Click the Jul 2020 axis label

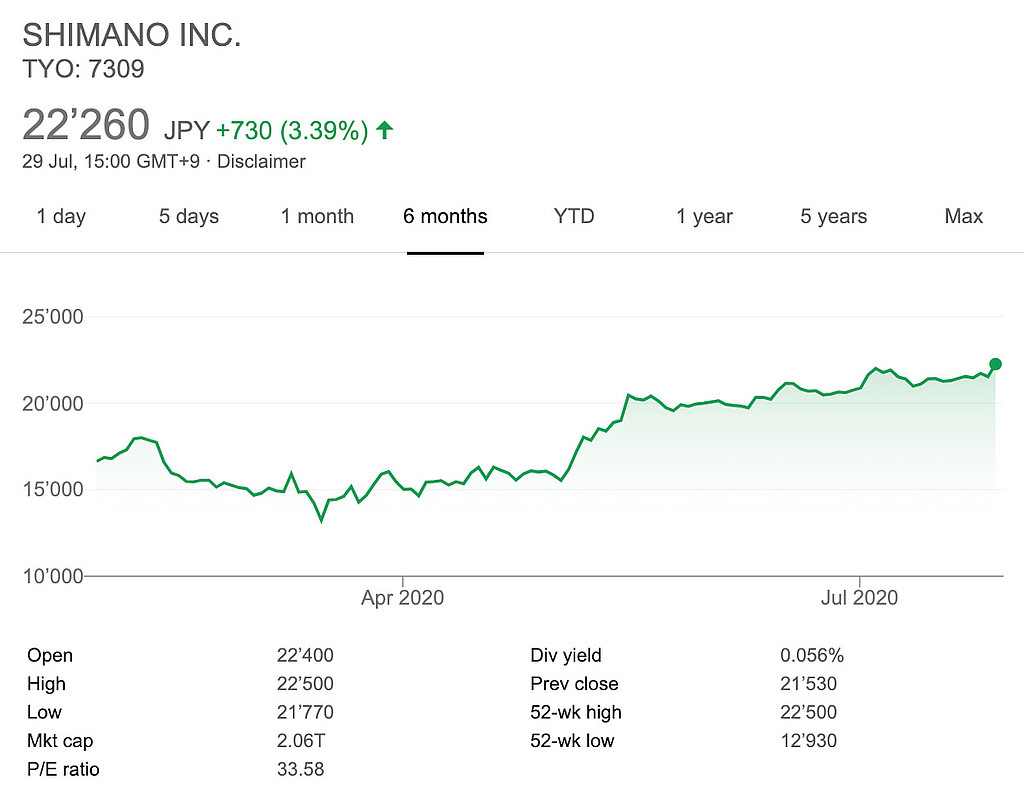point(860,598)
